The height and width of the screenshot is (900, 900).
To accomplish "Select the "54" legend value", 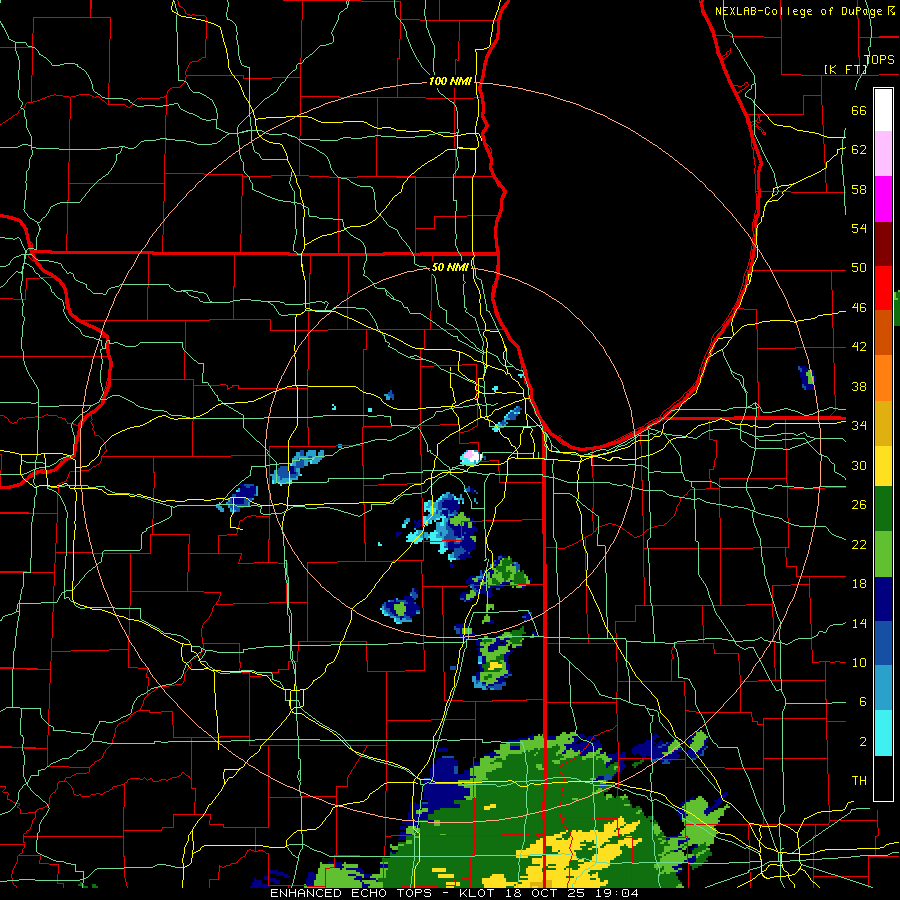I will pos(859,228).
